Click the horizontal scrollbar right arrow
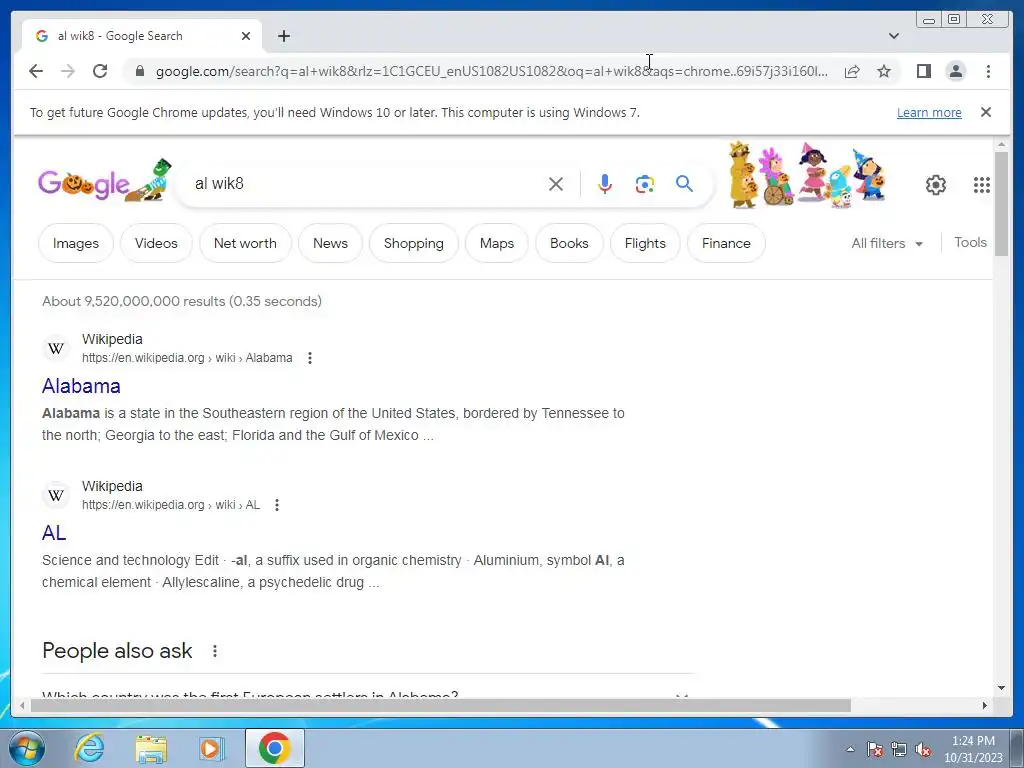Screen dimensions: 1024x768 click(985, 705)
